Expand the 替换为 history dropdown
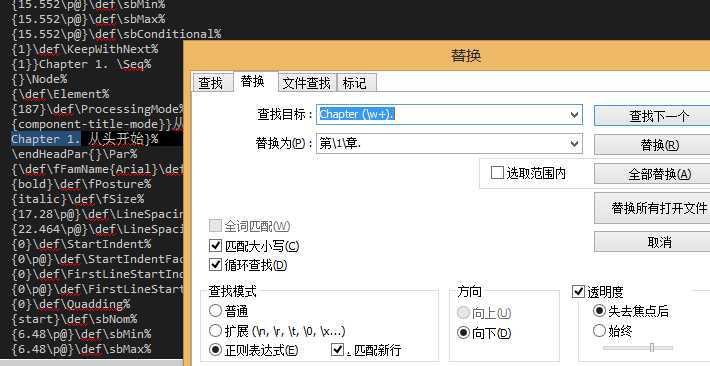The height and width of the screenshot is (366, 710). point(575,144)
